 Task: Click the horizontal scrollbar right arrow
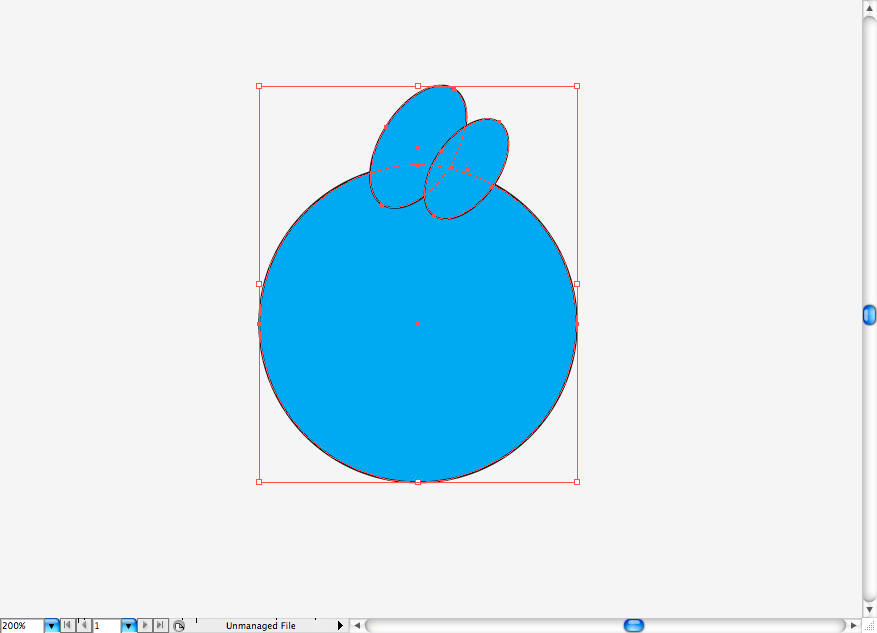pos(854,626)
